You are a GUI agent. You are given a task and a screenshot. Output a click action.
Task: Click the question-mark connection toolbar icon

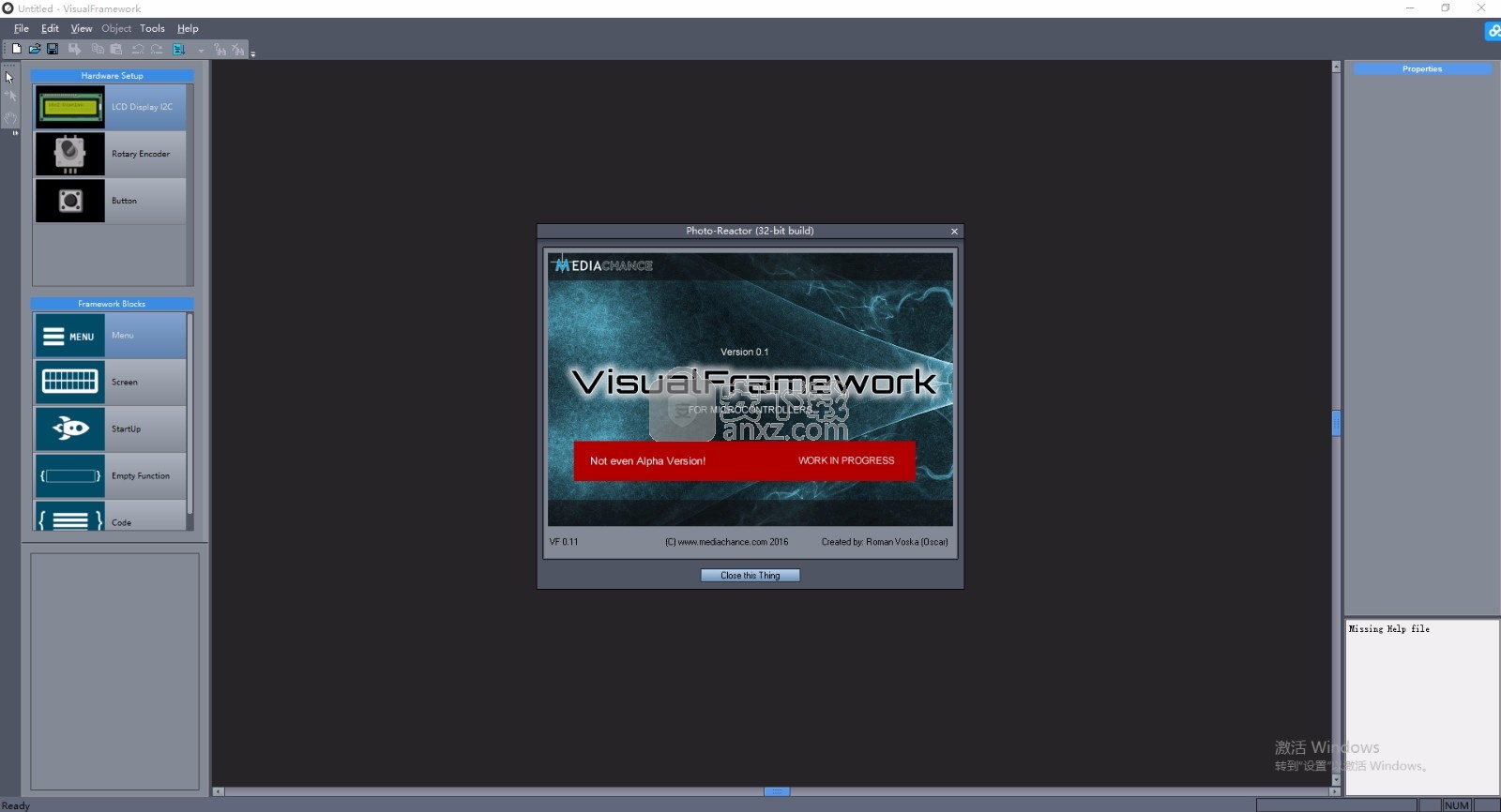(220, 49)
